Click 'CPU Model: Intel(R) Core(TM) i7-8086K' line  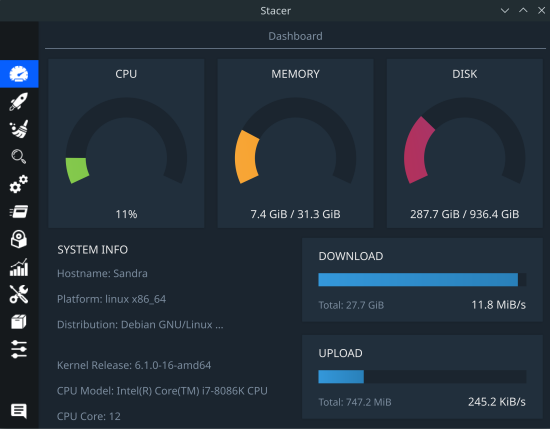click(162, 391)
